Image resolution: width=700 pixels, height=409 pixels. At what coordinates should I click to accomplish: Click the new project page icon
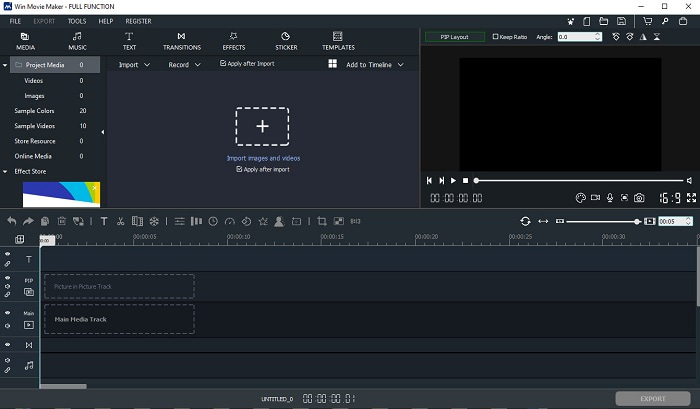click(x=587, y=21)
